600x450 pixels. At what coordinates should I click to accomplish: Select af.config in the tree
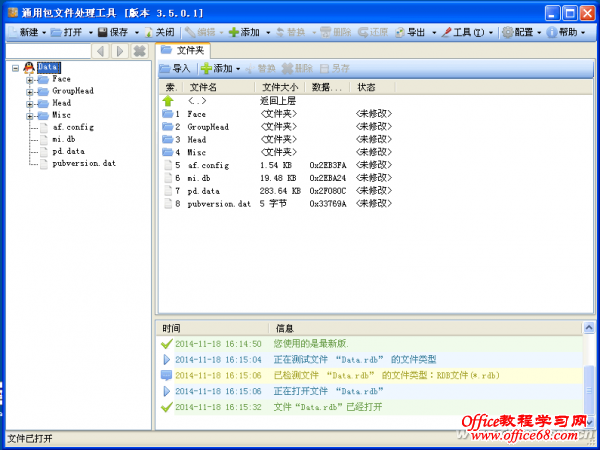(x=73, y=127)
